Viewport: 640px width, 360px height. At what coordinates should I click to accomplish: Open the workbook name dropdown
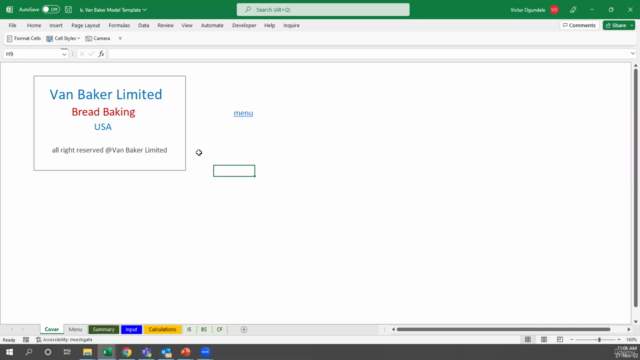(144, 10)
